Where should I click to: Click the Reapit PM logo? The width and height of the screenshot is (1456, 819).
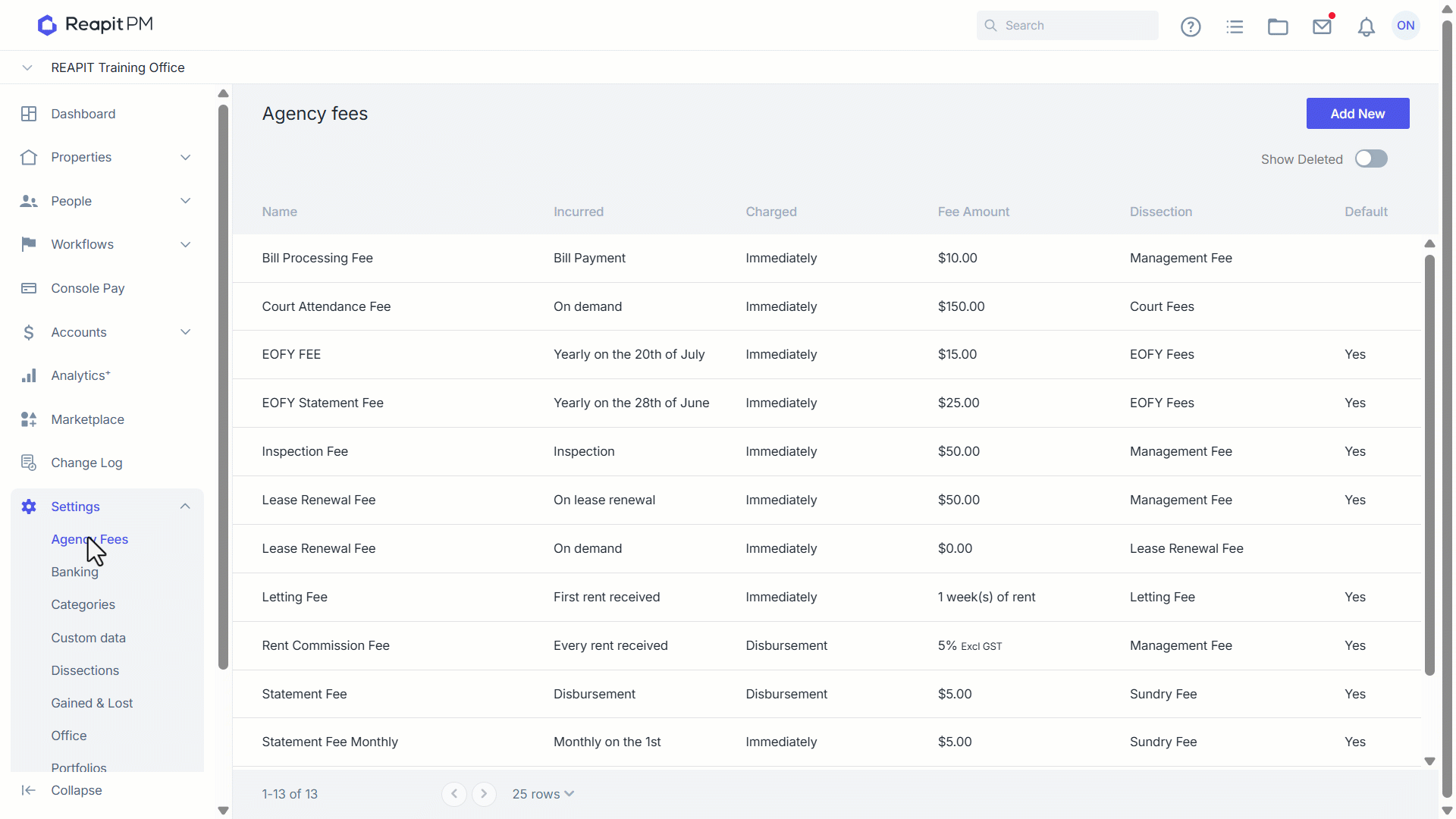[96, 25]
